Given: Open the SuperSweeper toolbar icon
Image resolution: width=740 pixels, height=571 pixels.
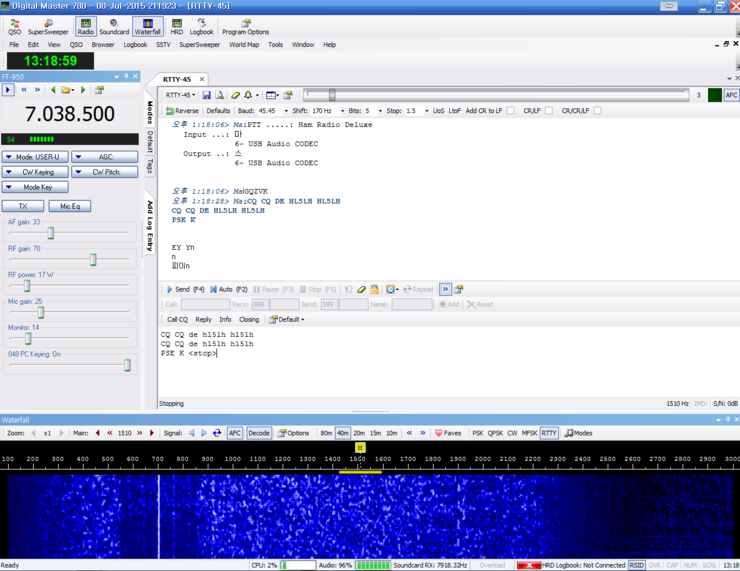Looking at the screenshot, I should pyautogui.click(x=48, y=26).
